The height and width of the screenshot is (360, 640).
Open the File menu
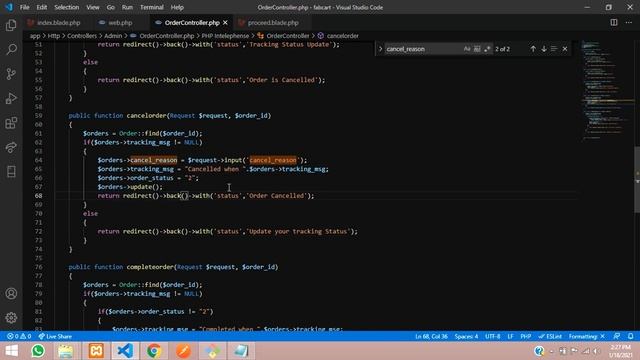pyautogui.click(x=24, y=7)
